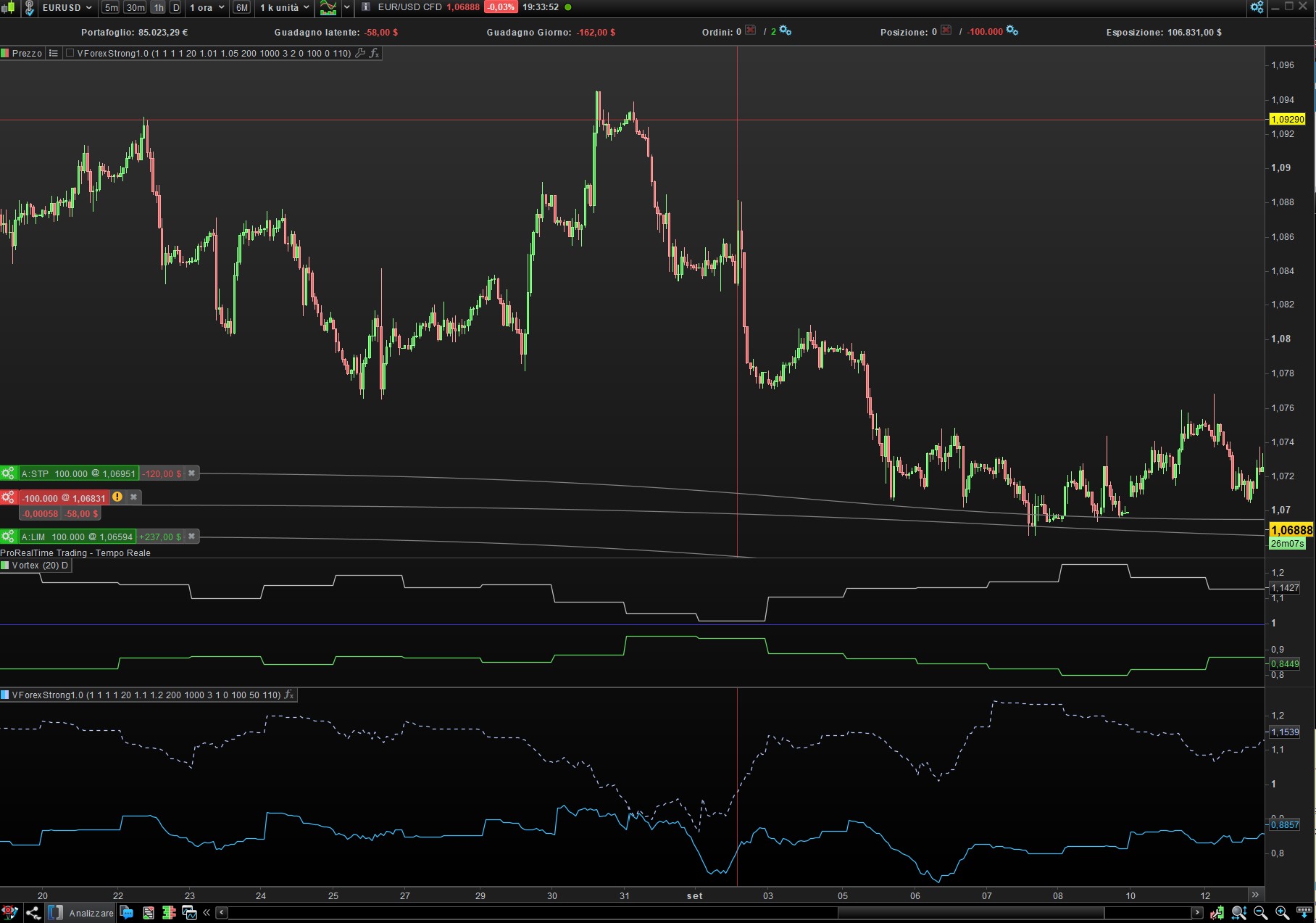Viewport: 1316px width, 923px height.
Task: Select the 30m timeframe button
Action: click(136, 7)
